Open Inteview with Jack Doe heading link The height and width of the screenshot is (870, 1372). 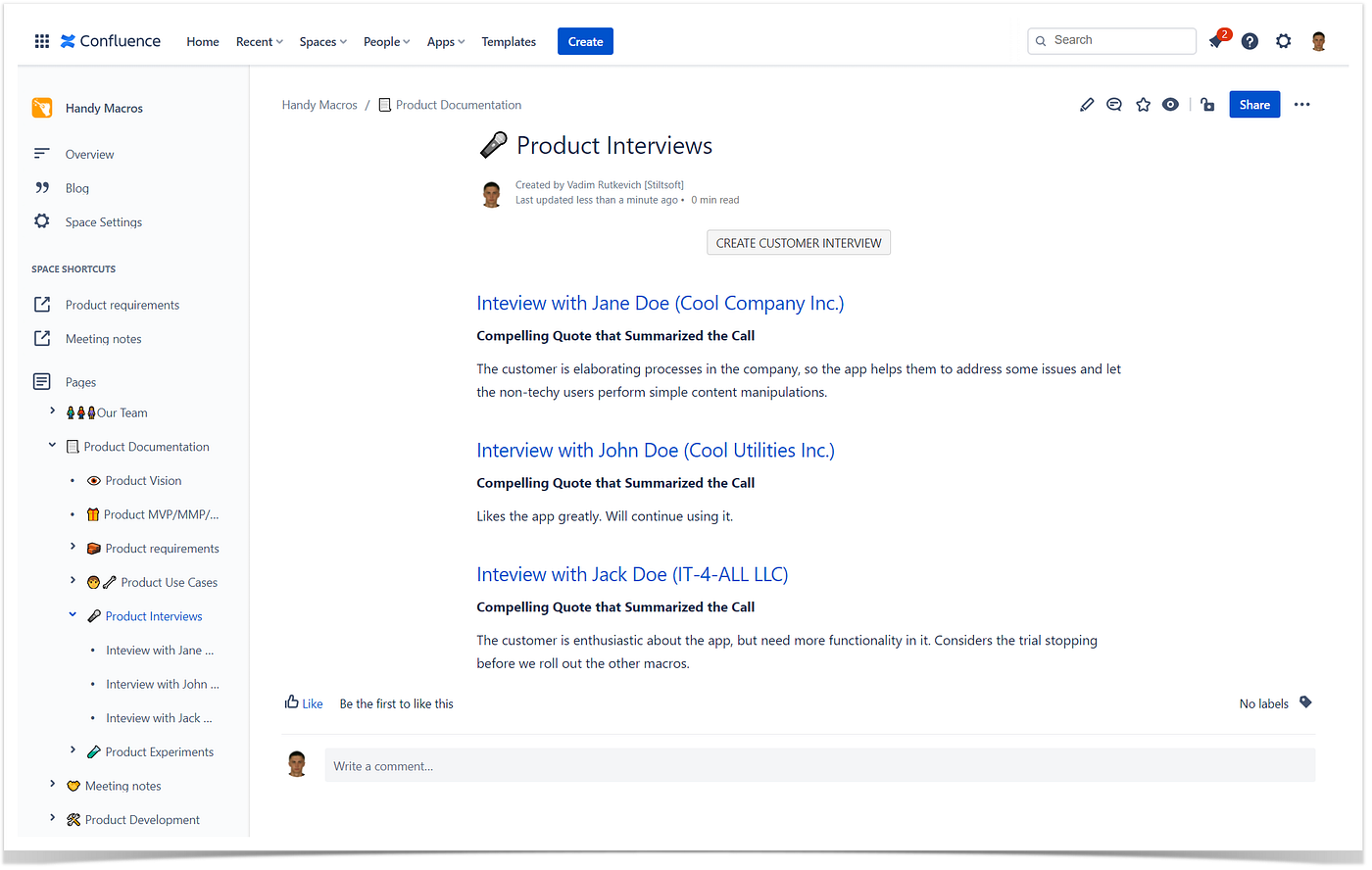click(632, 575)
